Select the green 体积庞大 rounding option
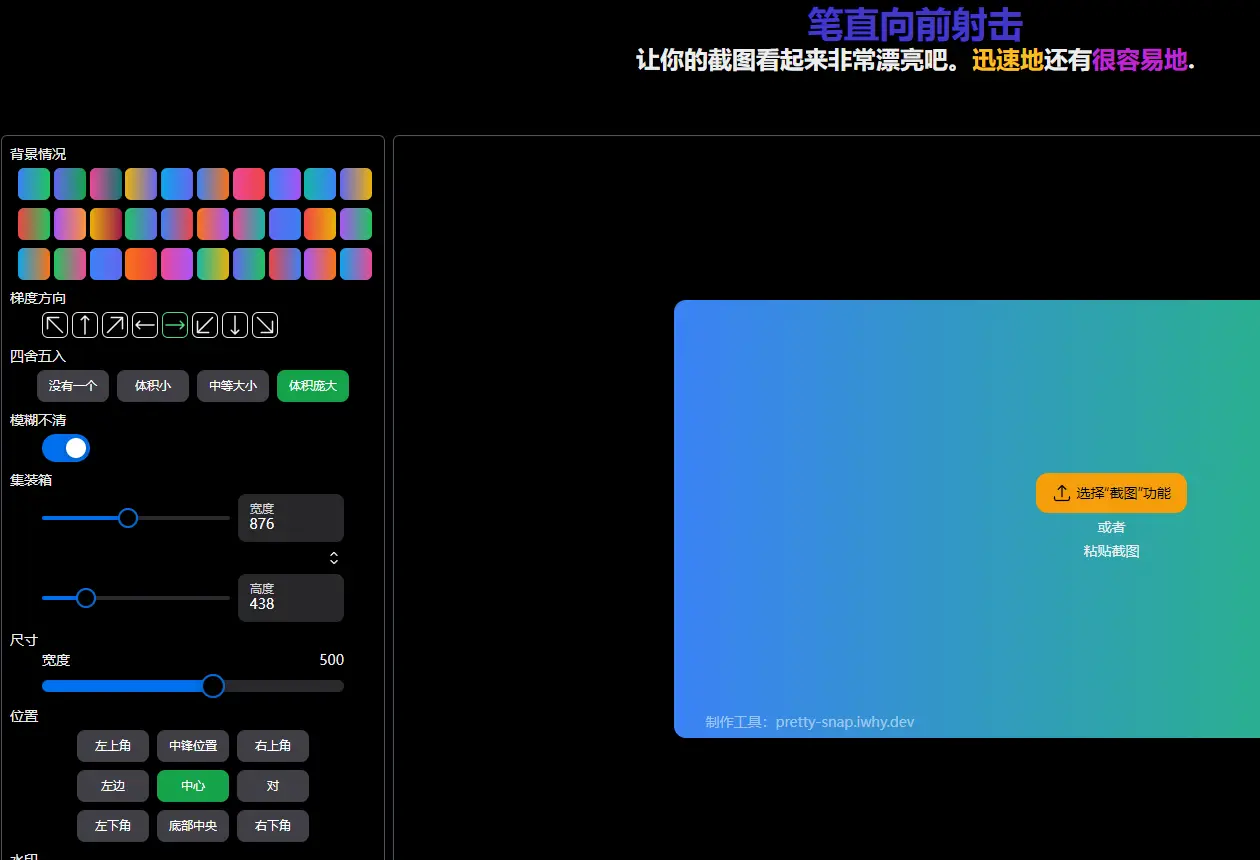The width and height of the screenshot is (1260, 860). 313,386
